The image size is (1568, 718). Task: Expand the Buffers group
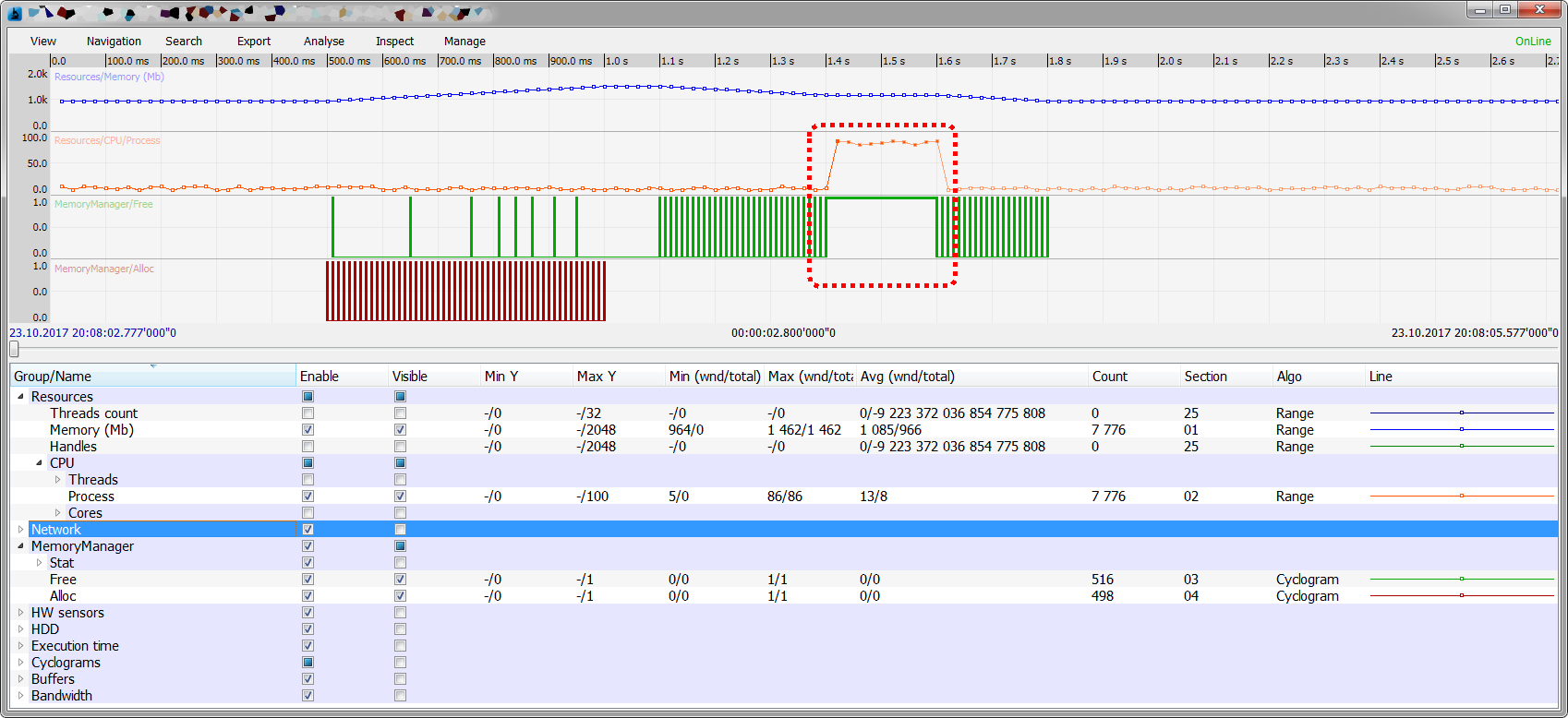click(20, 679)
